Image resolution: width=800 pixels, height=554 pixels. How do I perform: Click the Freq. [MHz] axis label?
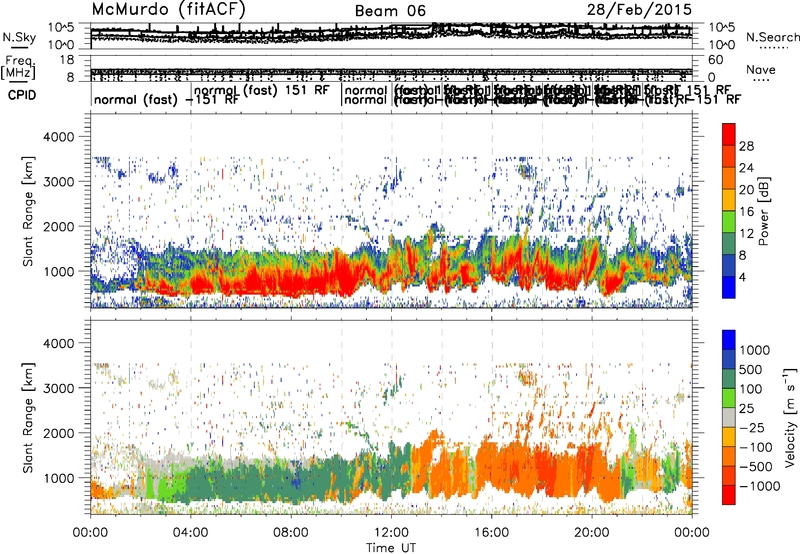click(18, 68)
